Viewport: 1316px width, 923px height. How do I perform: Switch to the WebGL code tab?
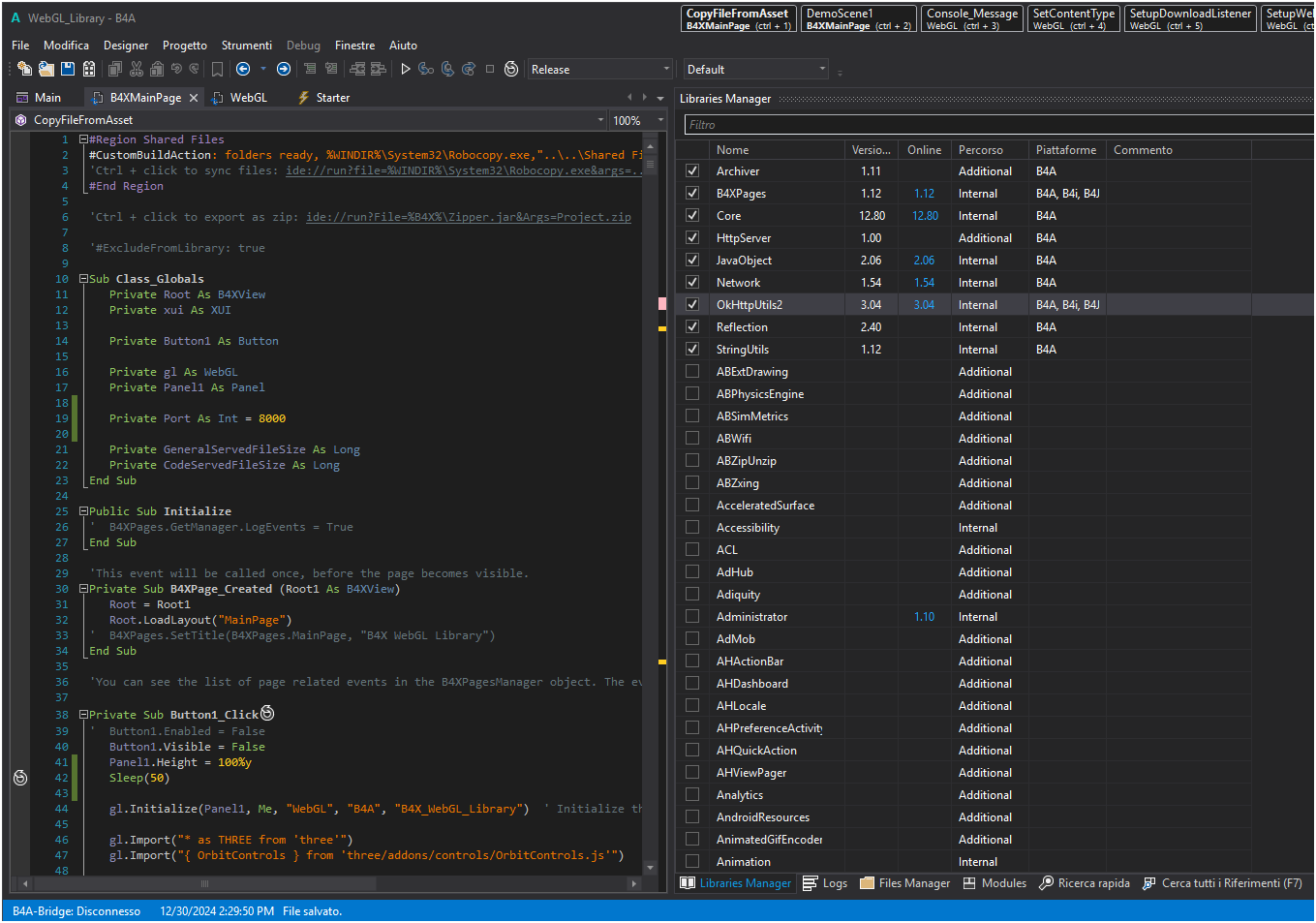(248, 98)
